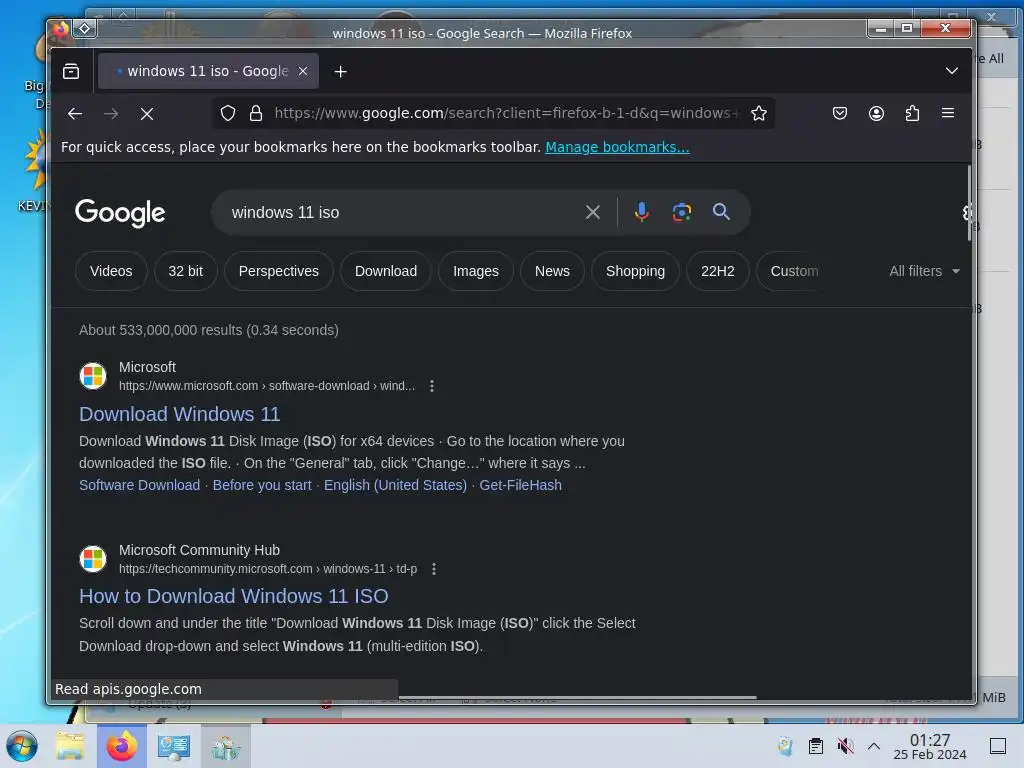Filter results by 32 bit
Screen dimensions: 1024x768
[x=185, y=271]
